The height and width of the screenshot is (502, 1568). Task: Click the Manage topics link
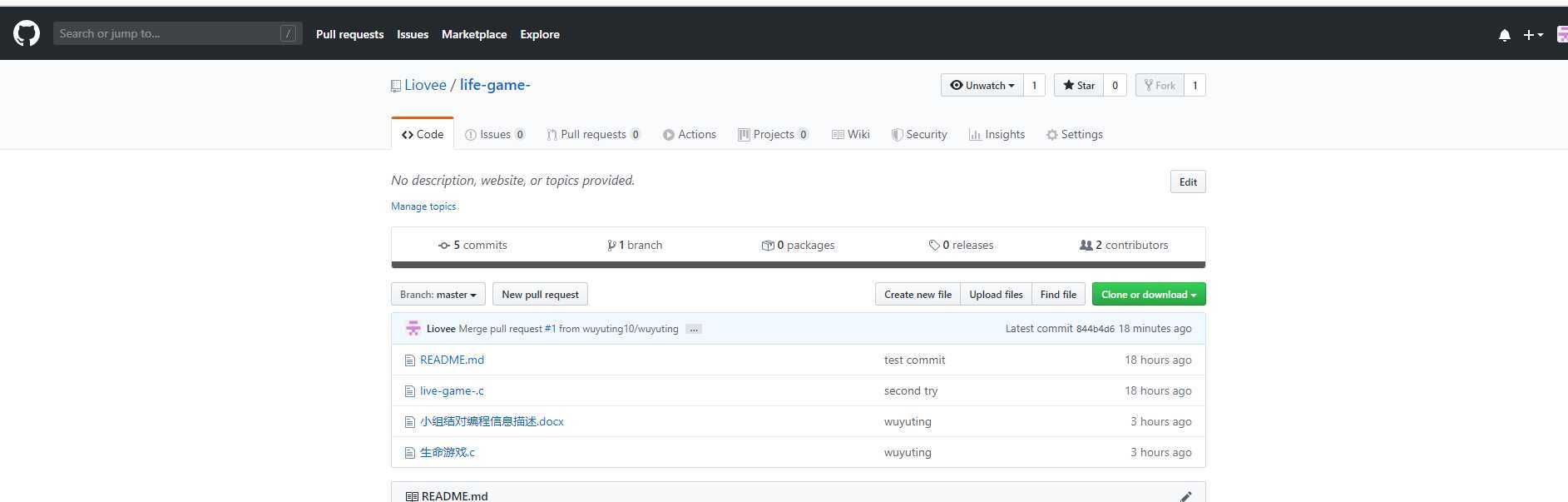[x=423, y=206]
